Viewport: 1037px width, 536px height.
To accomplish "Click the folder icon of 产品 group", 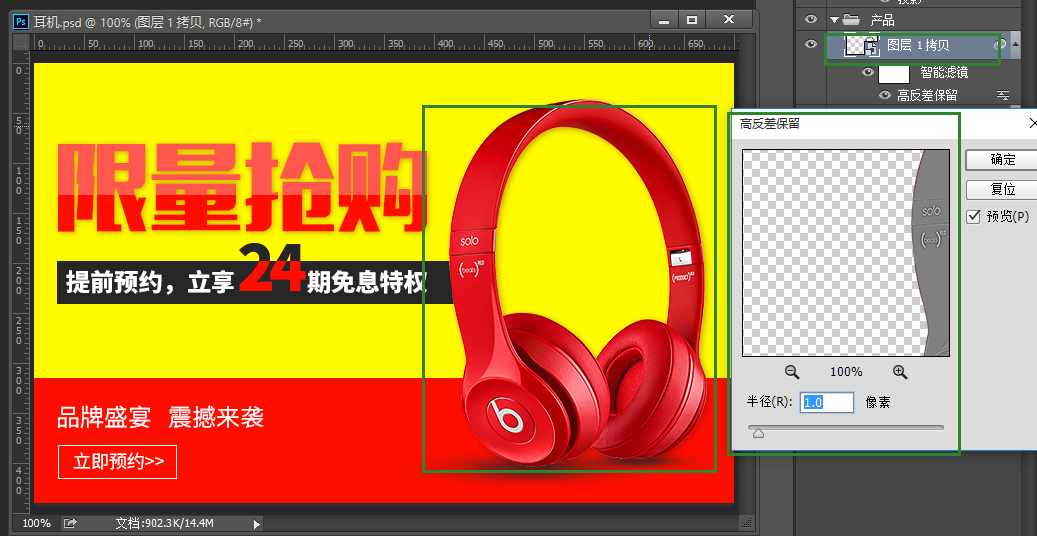I will pyautogui.click(x=851, y=20).
